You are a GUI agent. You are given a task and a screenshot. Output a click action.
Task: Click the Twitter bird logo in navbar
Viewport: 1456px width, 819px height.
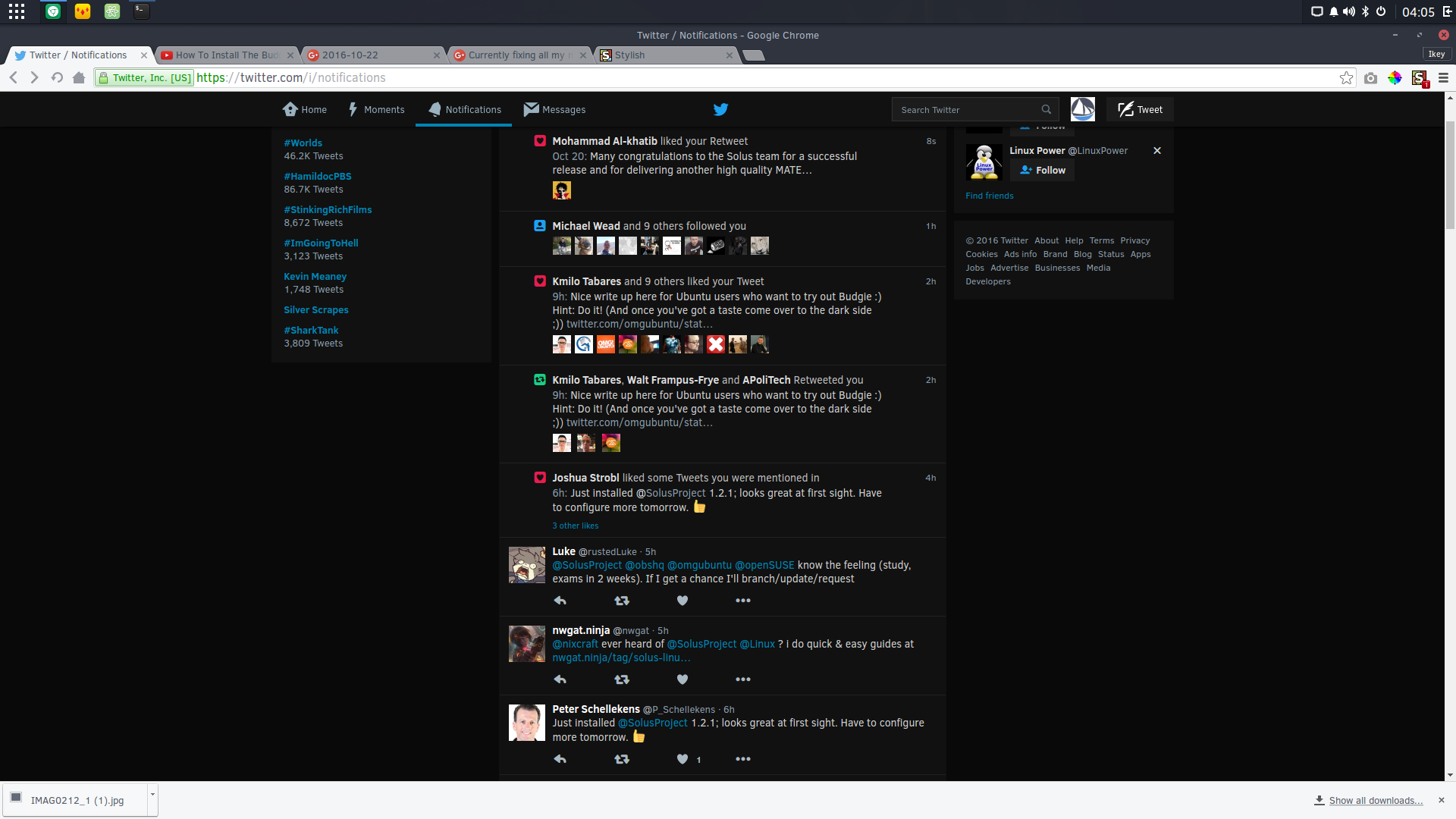[720, 109]
